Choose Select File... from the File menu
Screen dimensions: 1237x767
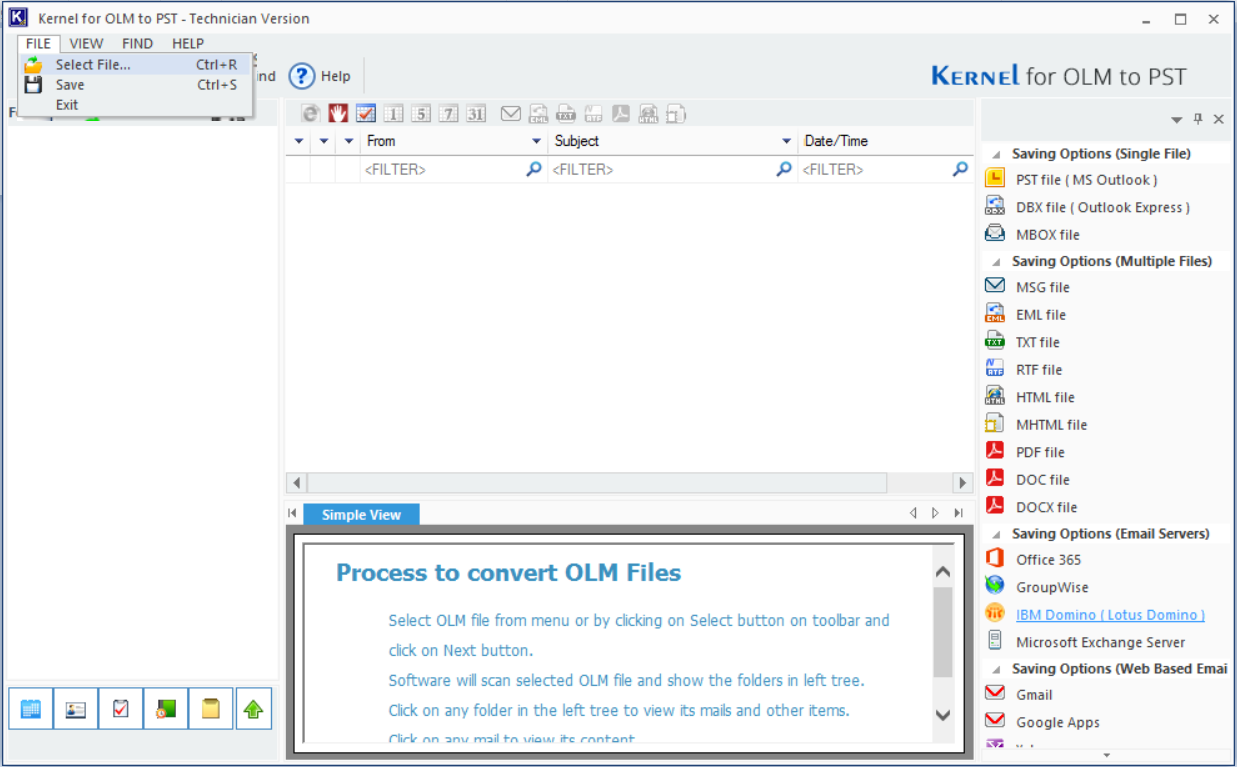point(135,65)
